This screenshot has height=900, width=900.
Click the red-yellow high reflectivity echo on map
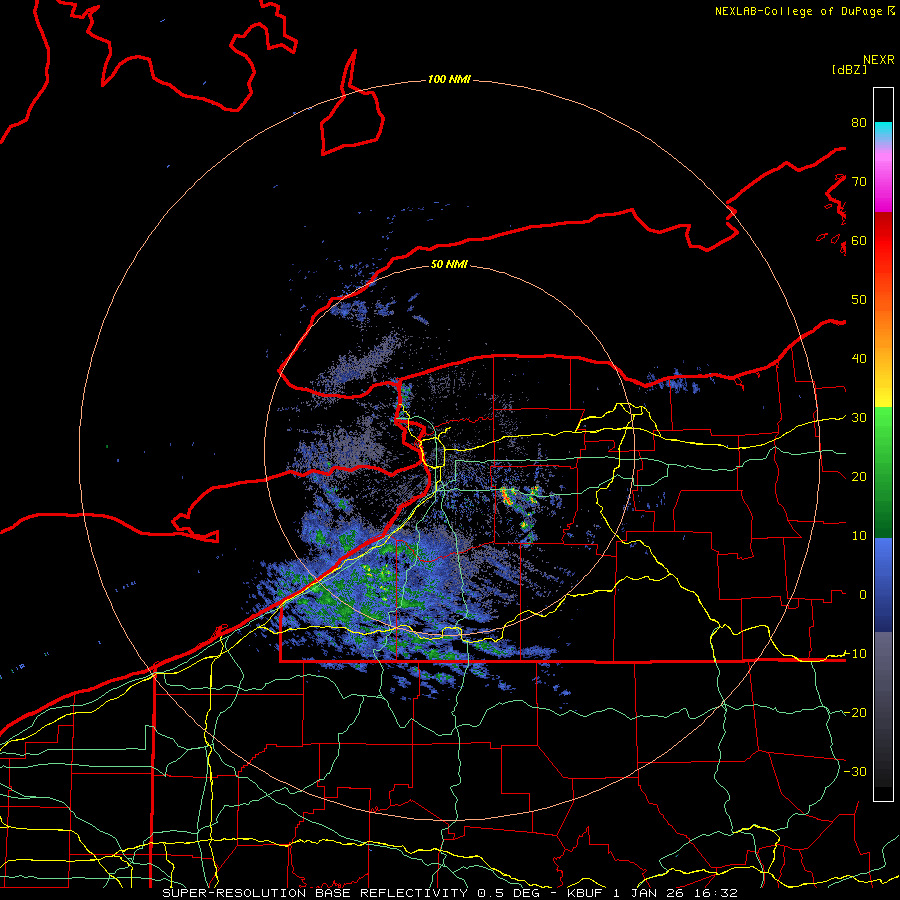507,496
